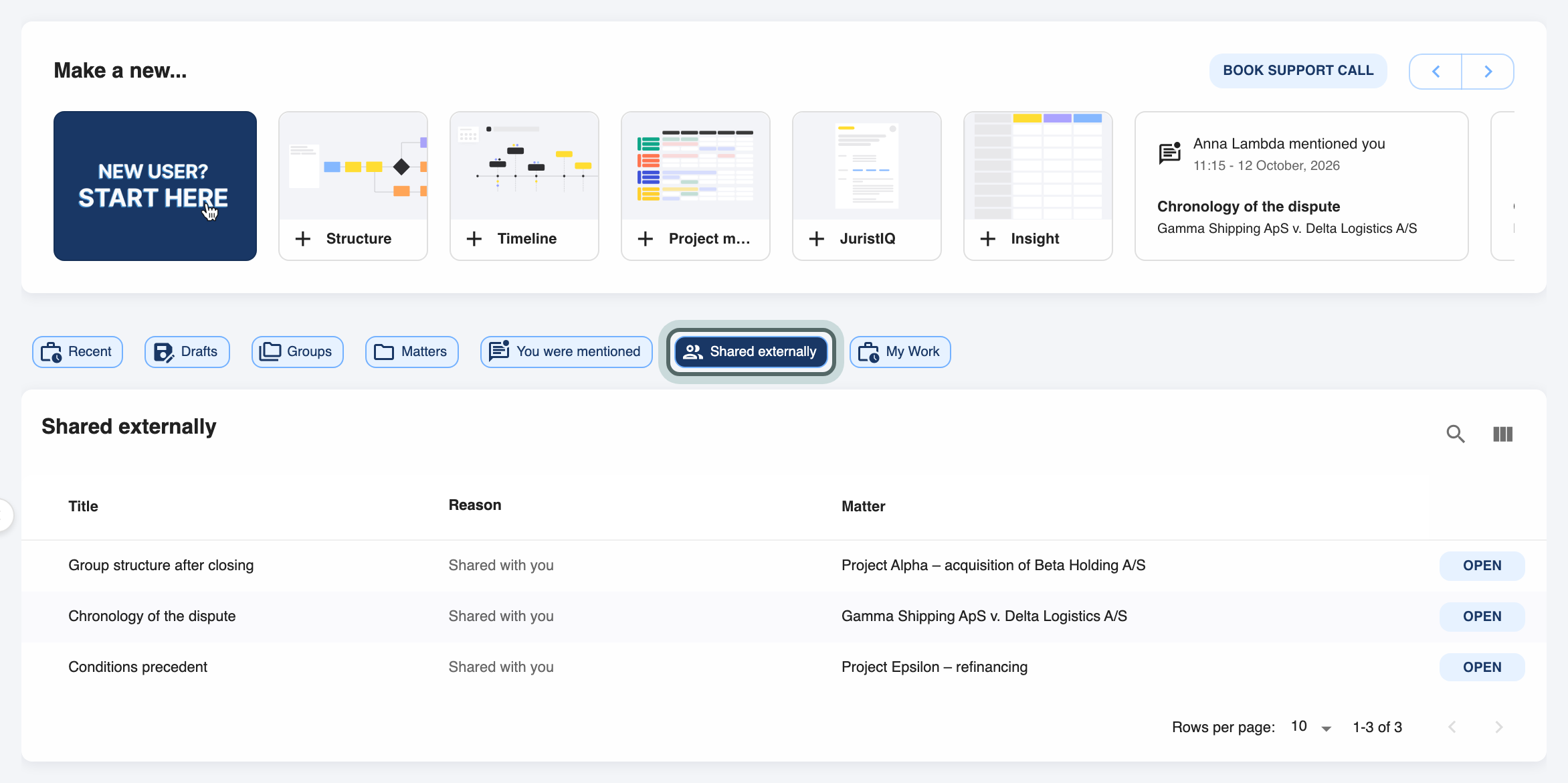Click the New User Start Here banner
Screen dimensions: 1568x783
click(x=155, y=186)
